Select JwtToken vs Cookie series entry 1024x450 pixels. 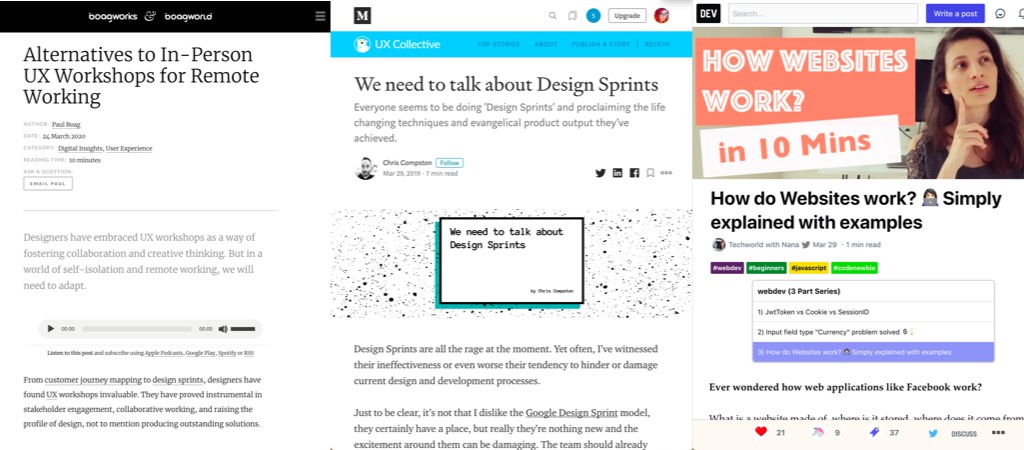(873, 311)
